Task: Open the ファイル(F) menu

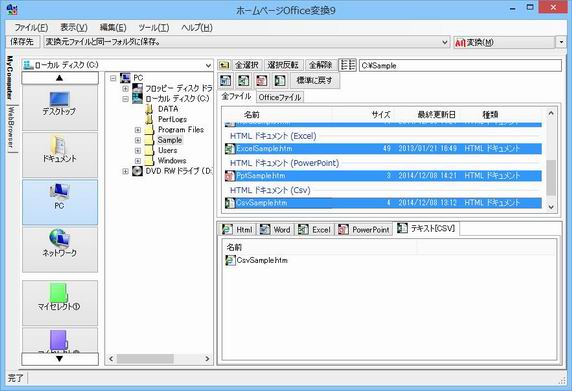Action: click(x=31, y=27)
